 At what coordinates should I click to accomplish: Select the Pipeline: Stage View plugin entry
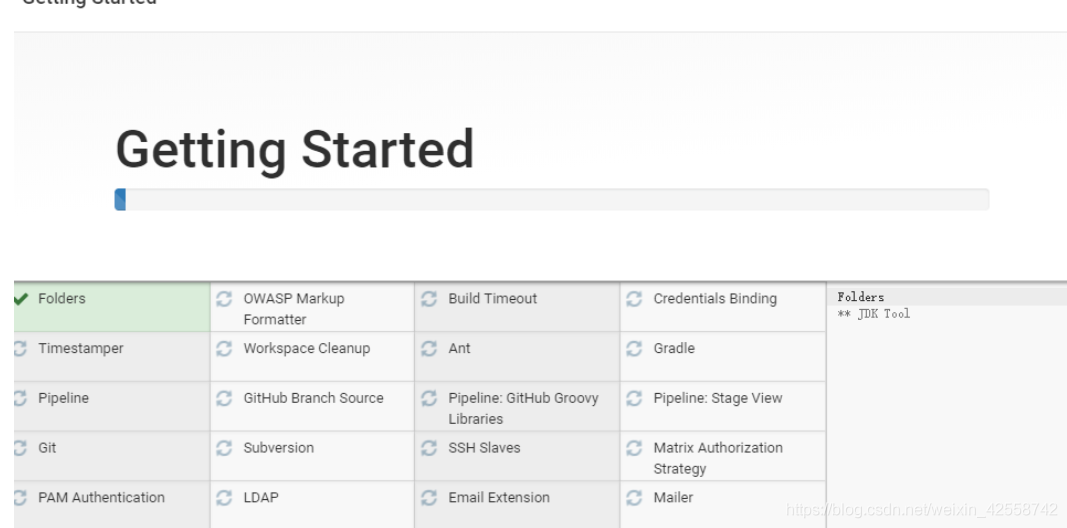click(723, 406)
